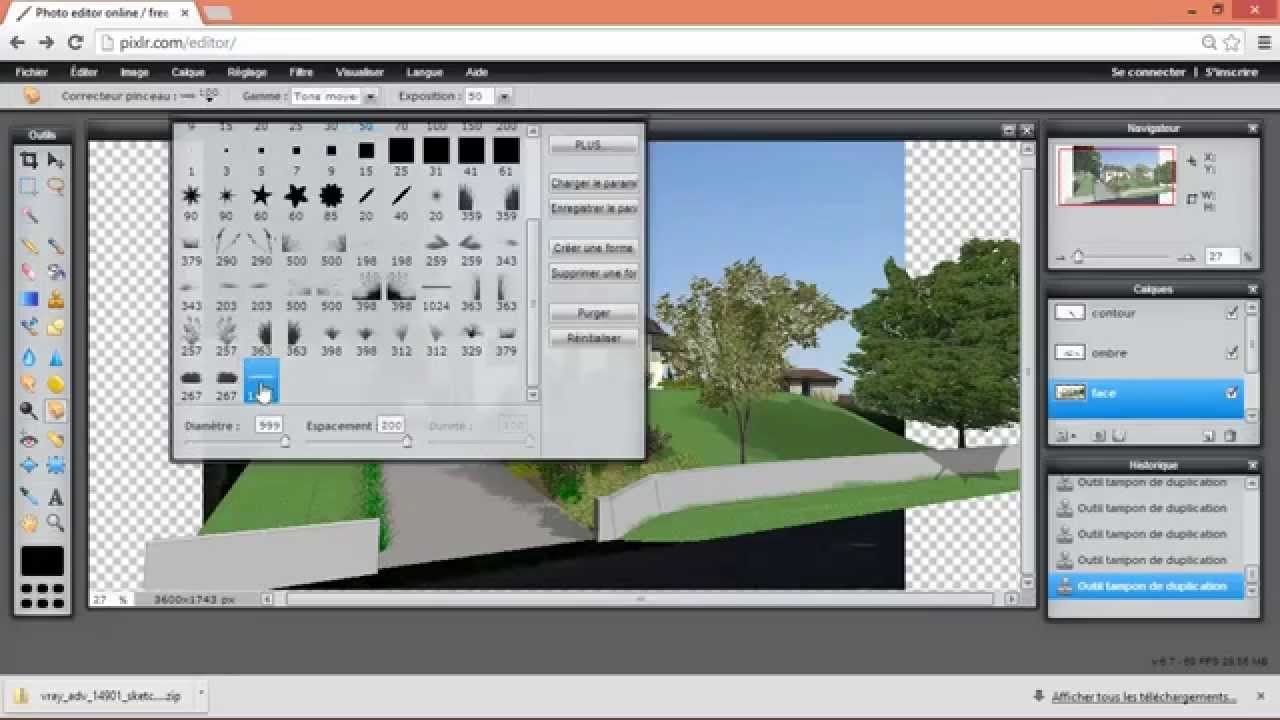Select the Sponge tool
Screen dimensions: 1280x720
(56, 384)
